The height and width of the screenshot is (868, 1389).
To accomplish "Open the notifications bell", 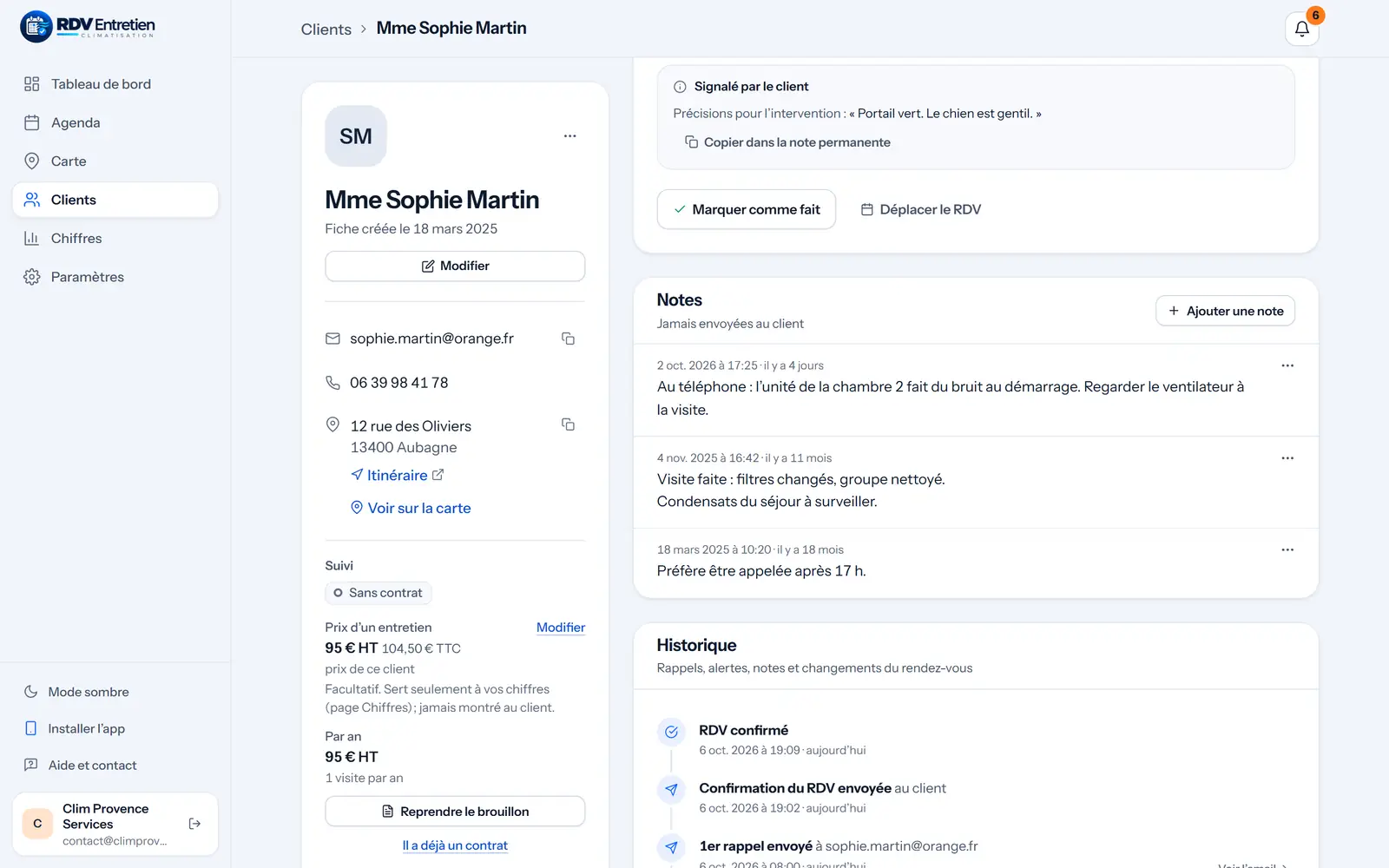I will click(1301, 29).
